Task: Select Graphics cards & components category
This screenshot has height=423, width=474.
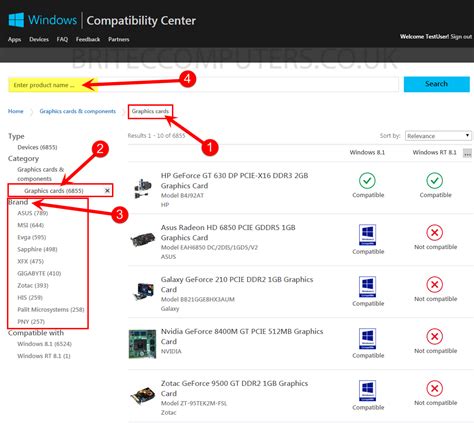Action: click(40, 174)
